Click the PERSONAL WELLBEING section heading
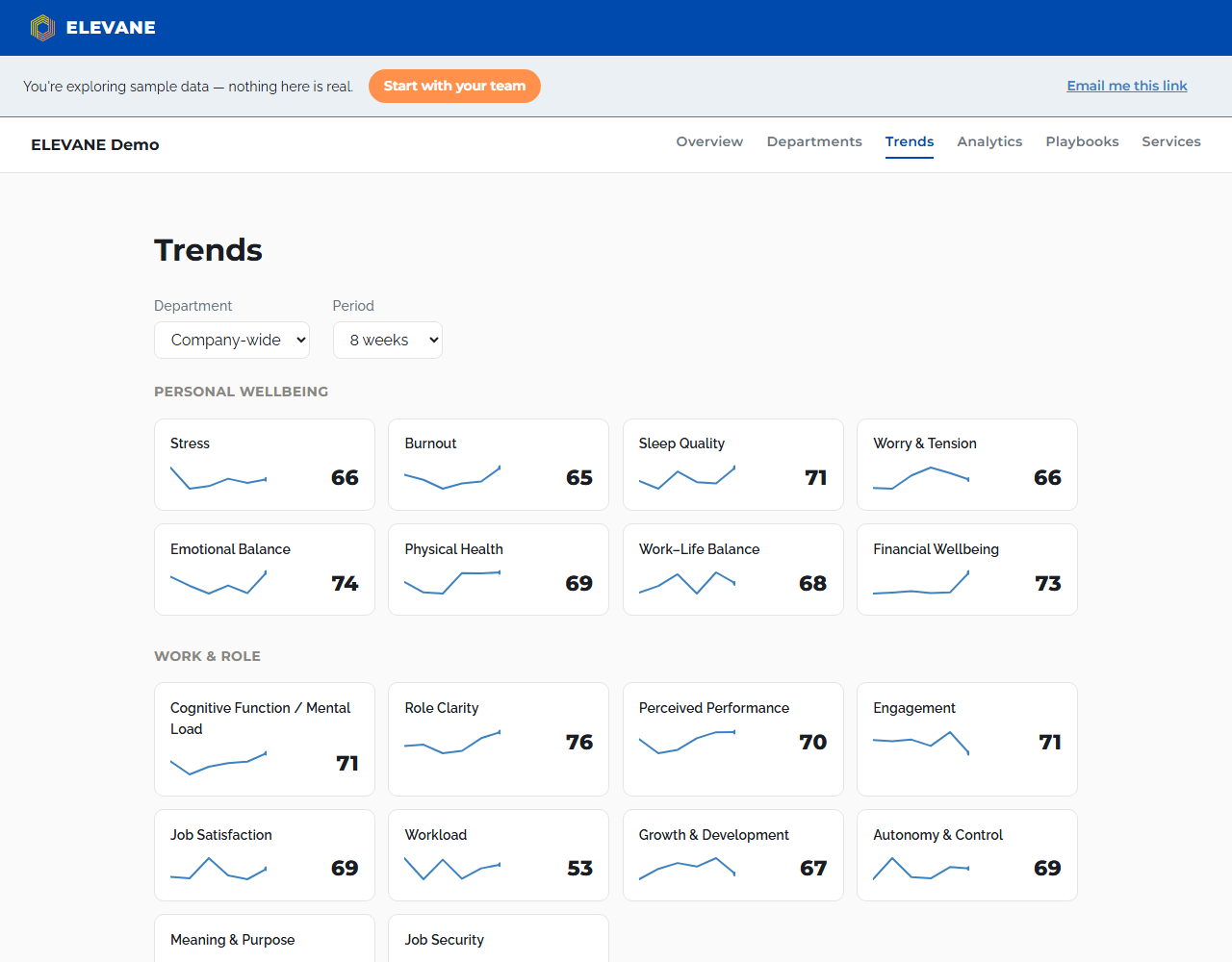Viewport: 1232px width, 962px height. (242, 392)
